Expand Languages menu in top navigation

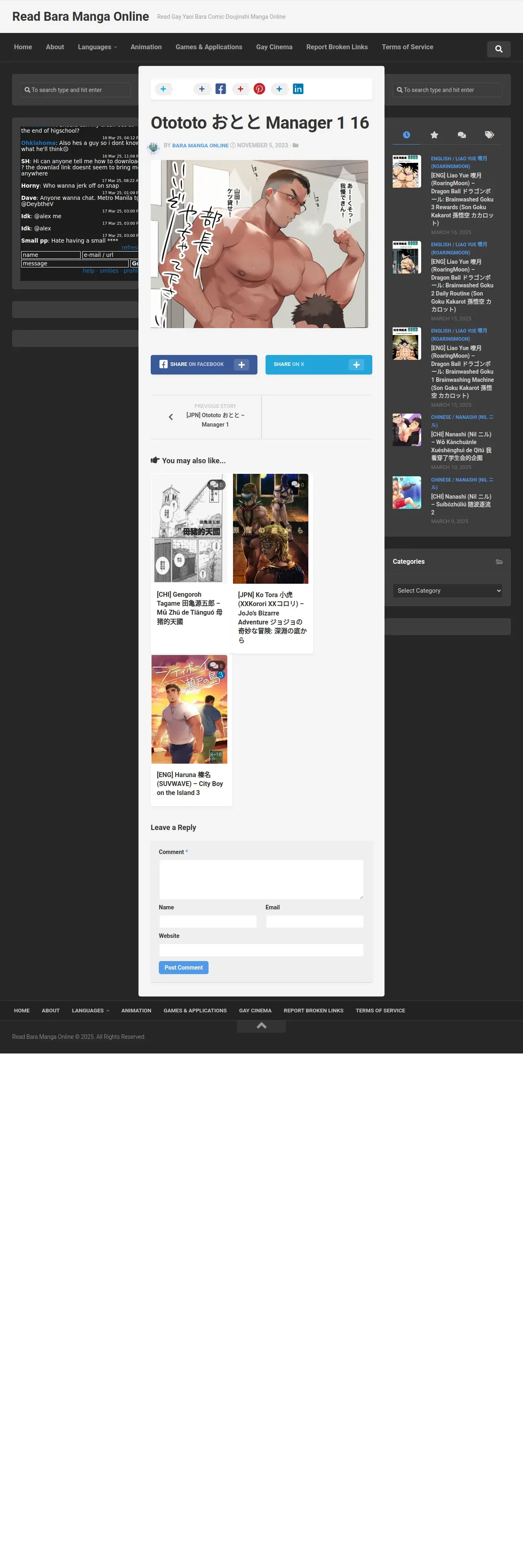click(x=97, y=47)
